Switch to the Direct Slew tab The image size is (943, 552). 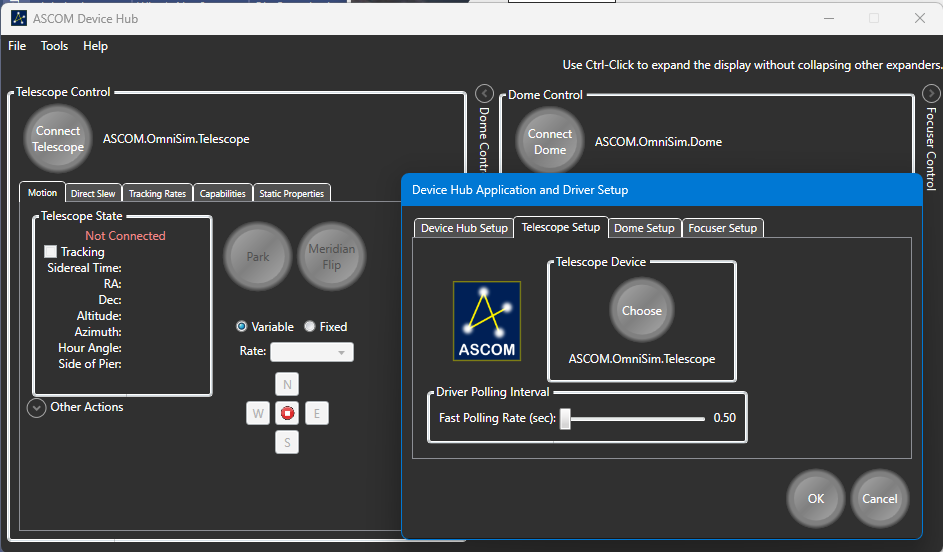point(93,193)
